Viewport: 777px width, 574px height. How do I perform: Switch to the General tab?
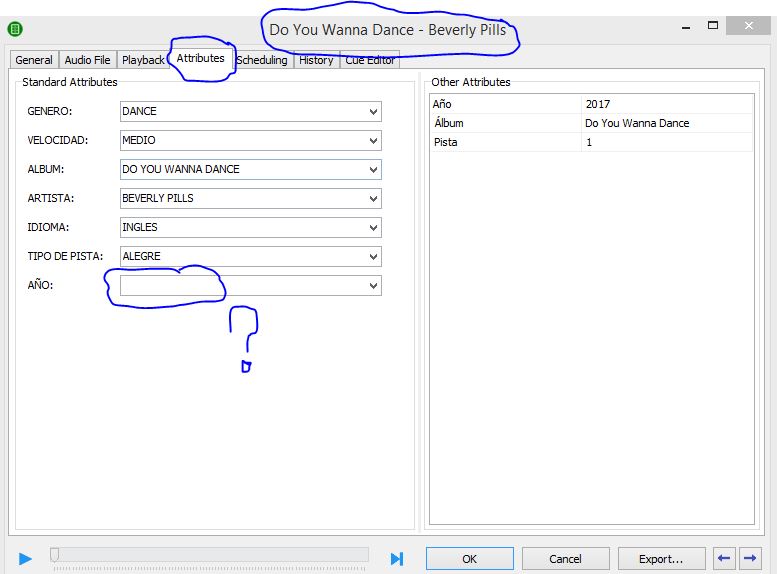tap(34, 61)
